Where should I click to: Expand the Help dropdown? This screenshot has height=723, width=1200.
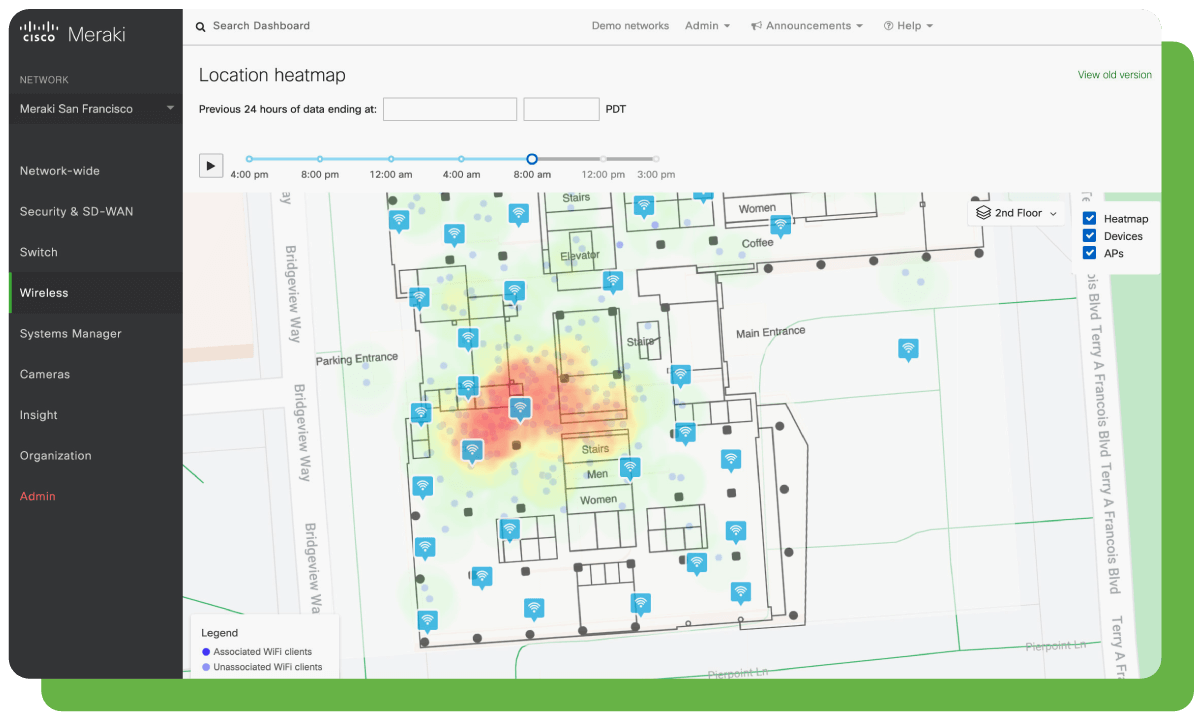click(908, 26)
